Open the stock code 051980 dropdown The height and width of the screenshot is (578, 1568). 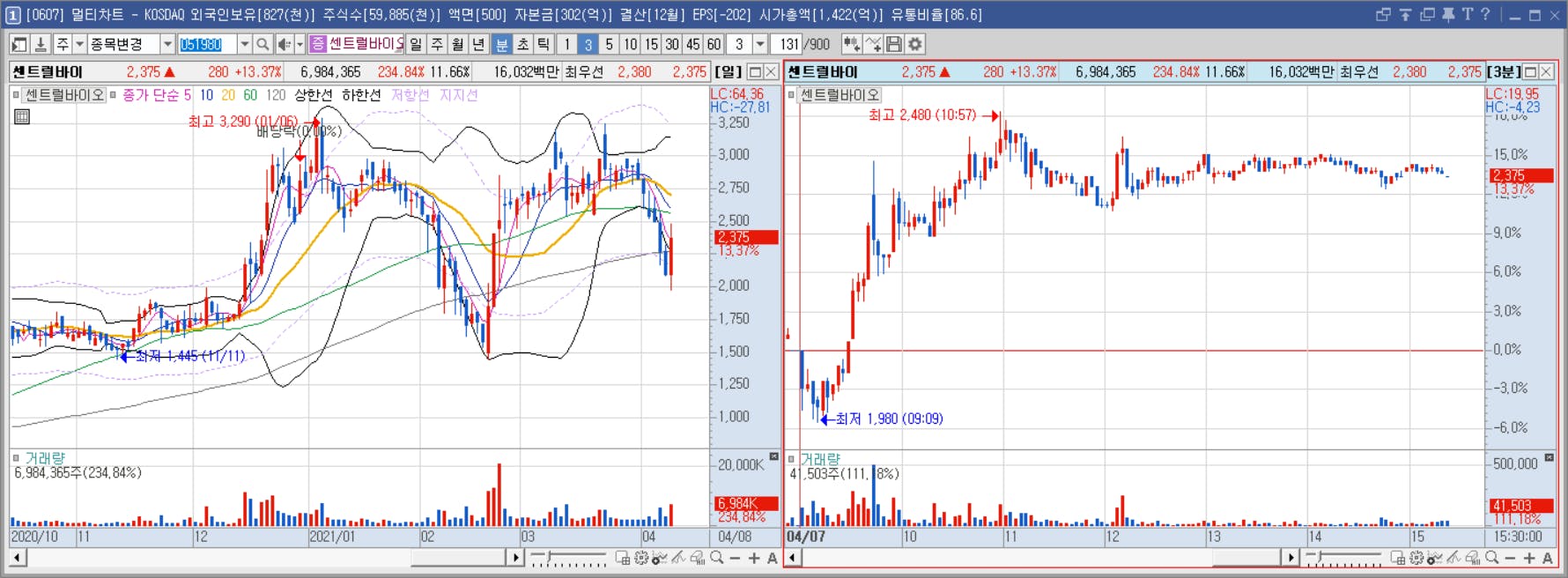pyautogui.click(x=245, y=44)
